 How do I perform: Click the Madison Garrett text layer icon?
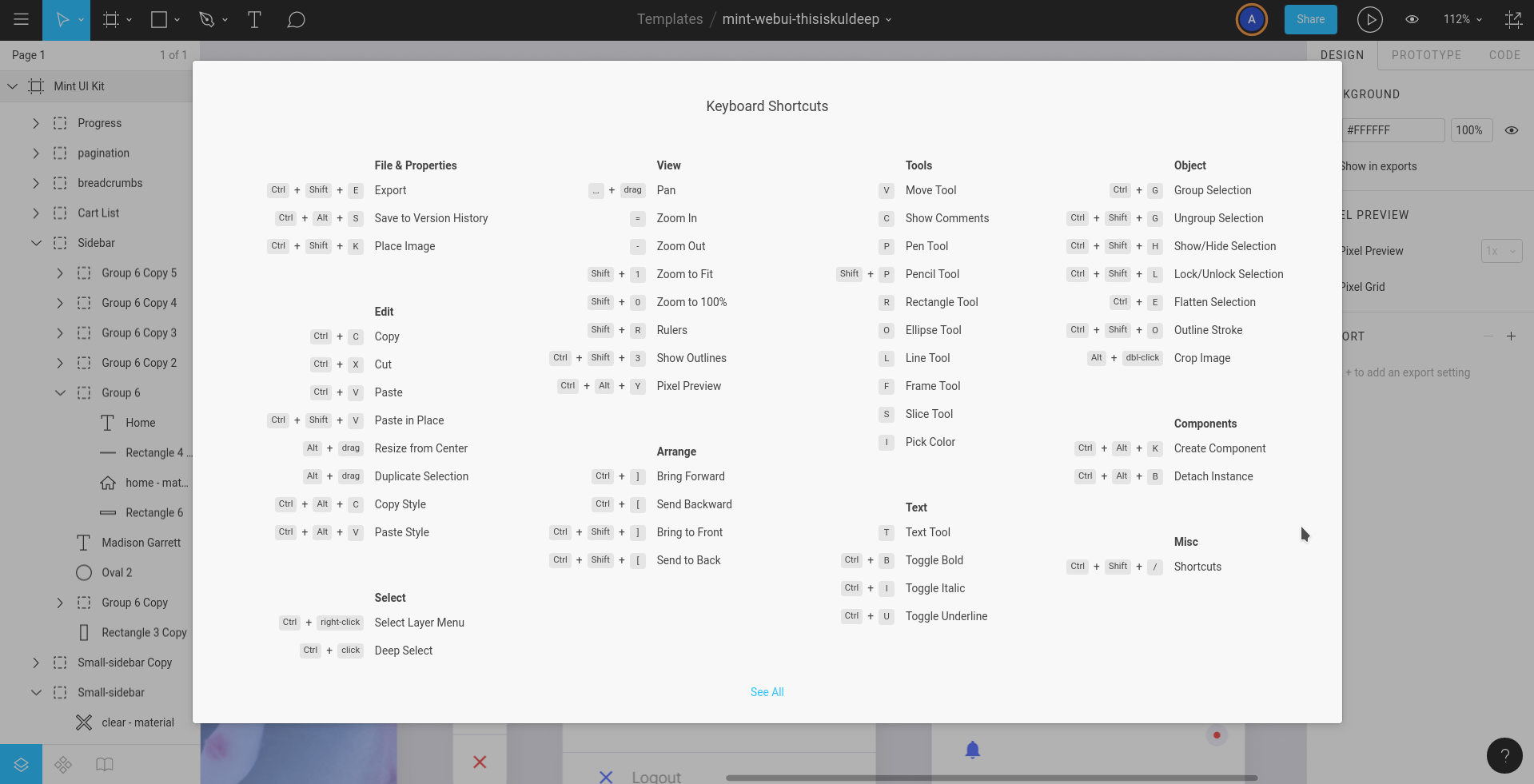pos(83,543)
